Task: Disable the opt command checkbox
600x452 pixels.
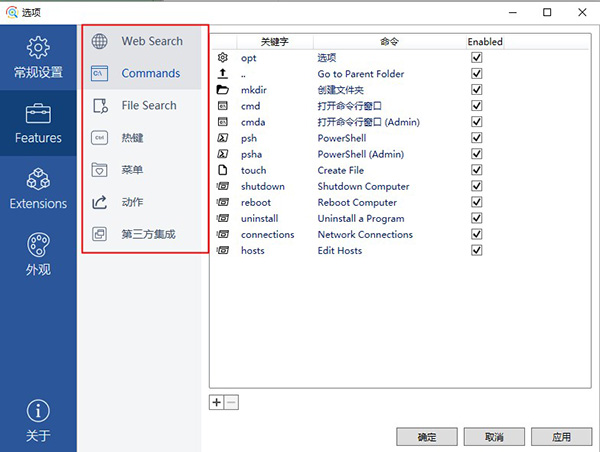Action: point(476,58)
